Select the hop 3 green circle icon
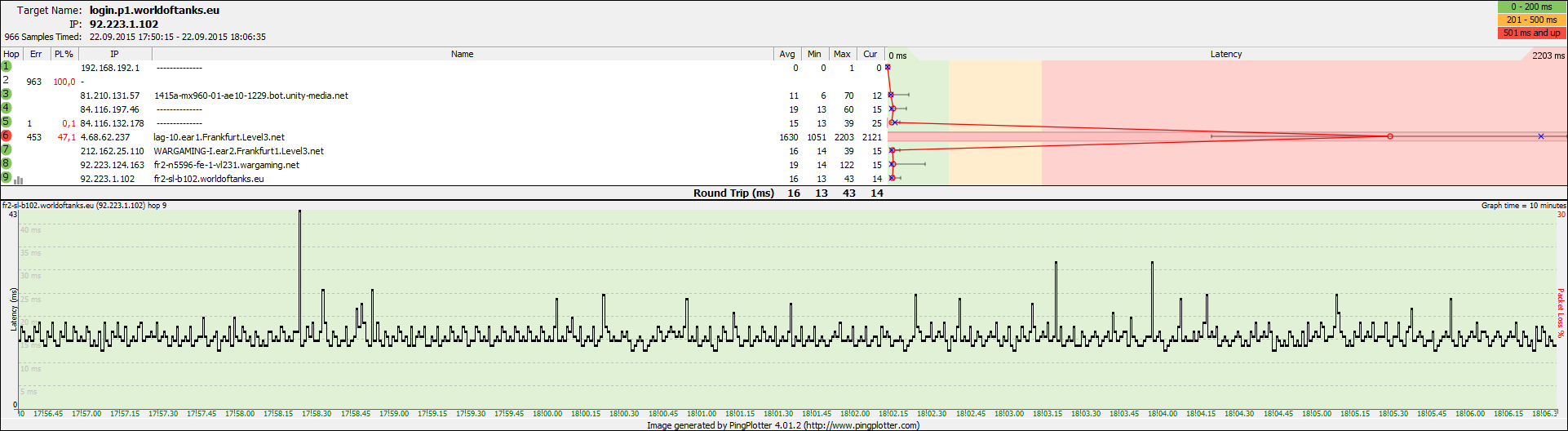1568x431 pixels. [x=7, y=94]
